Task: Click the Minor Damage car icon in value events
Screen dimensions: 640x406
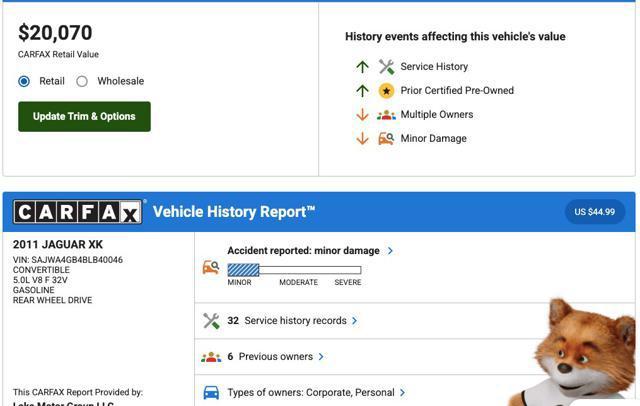Action: pyautogui.click(x=386, y=139)
